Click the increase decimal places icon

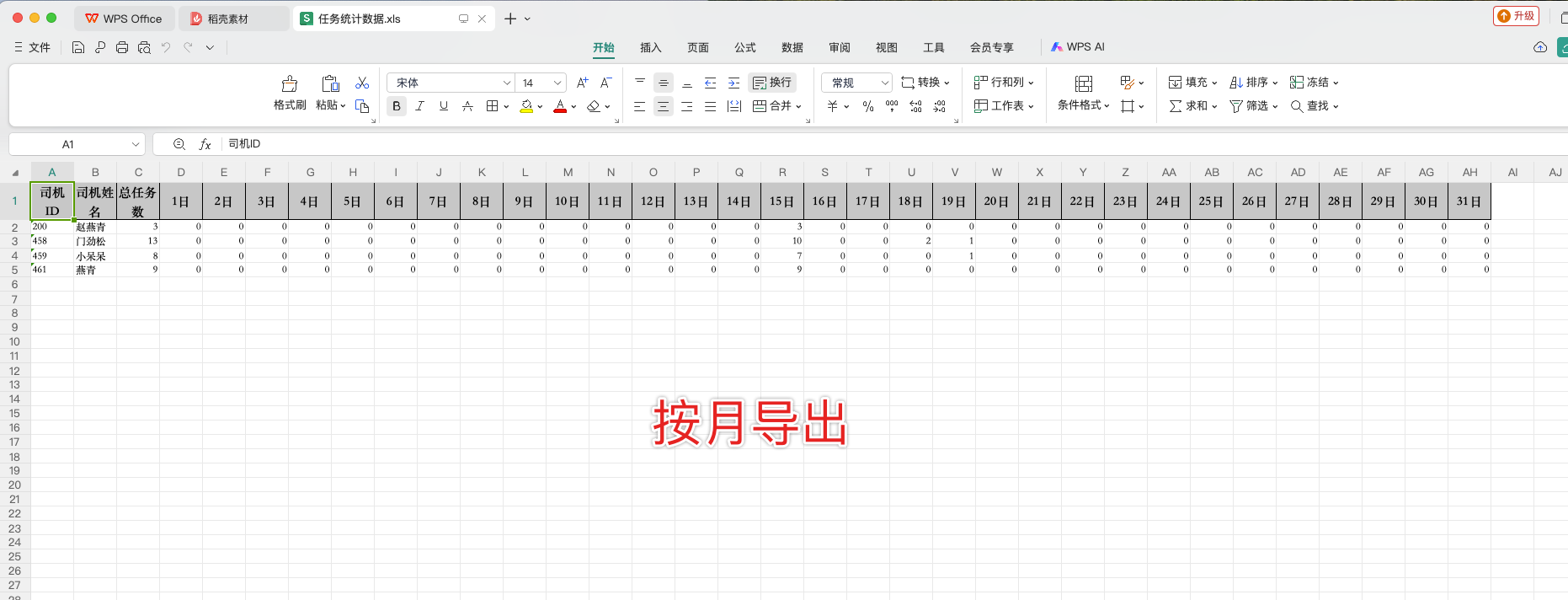[916, 106]
